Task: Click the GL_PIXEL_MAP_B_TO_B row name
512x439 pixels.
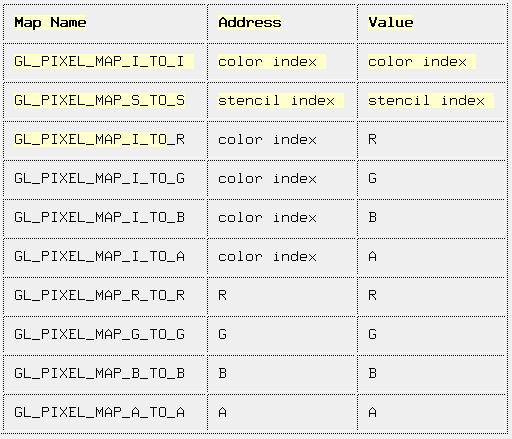Action: 99,374
